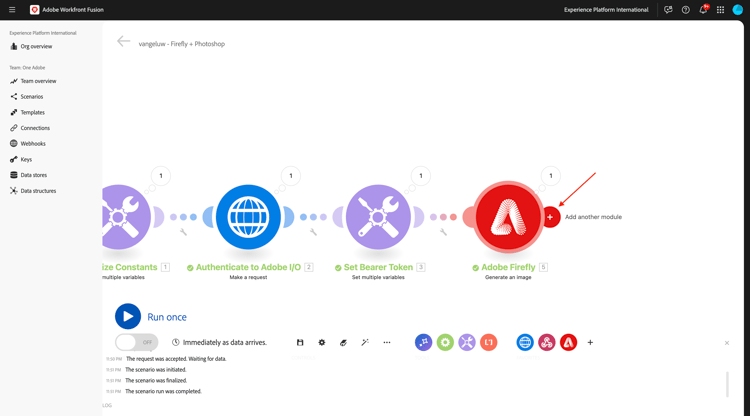Open the chat feedback icon in the header

point(668,10)
